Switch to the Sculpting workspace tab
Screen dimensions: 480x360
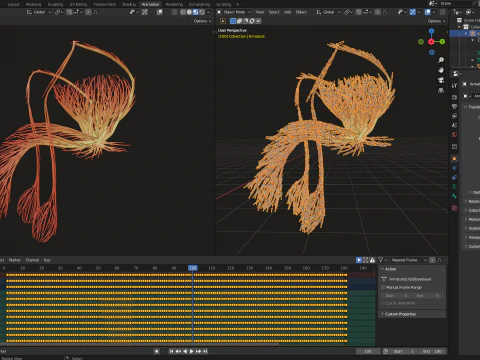point(55,4)
